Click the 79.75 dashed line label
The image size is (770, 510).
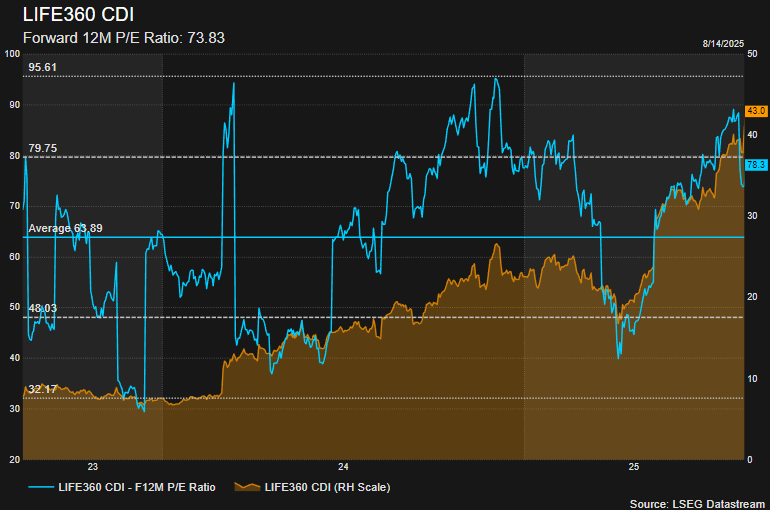tap(43, 148)
